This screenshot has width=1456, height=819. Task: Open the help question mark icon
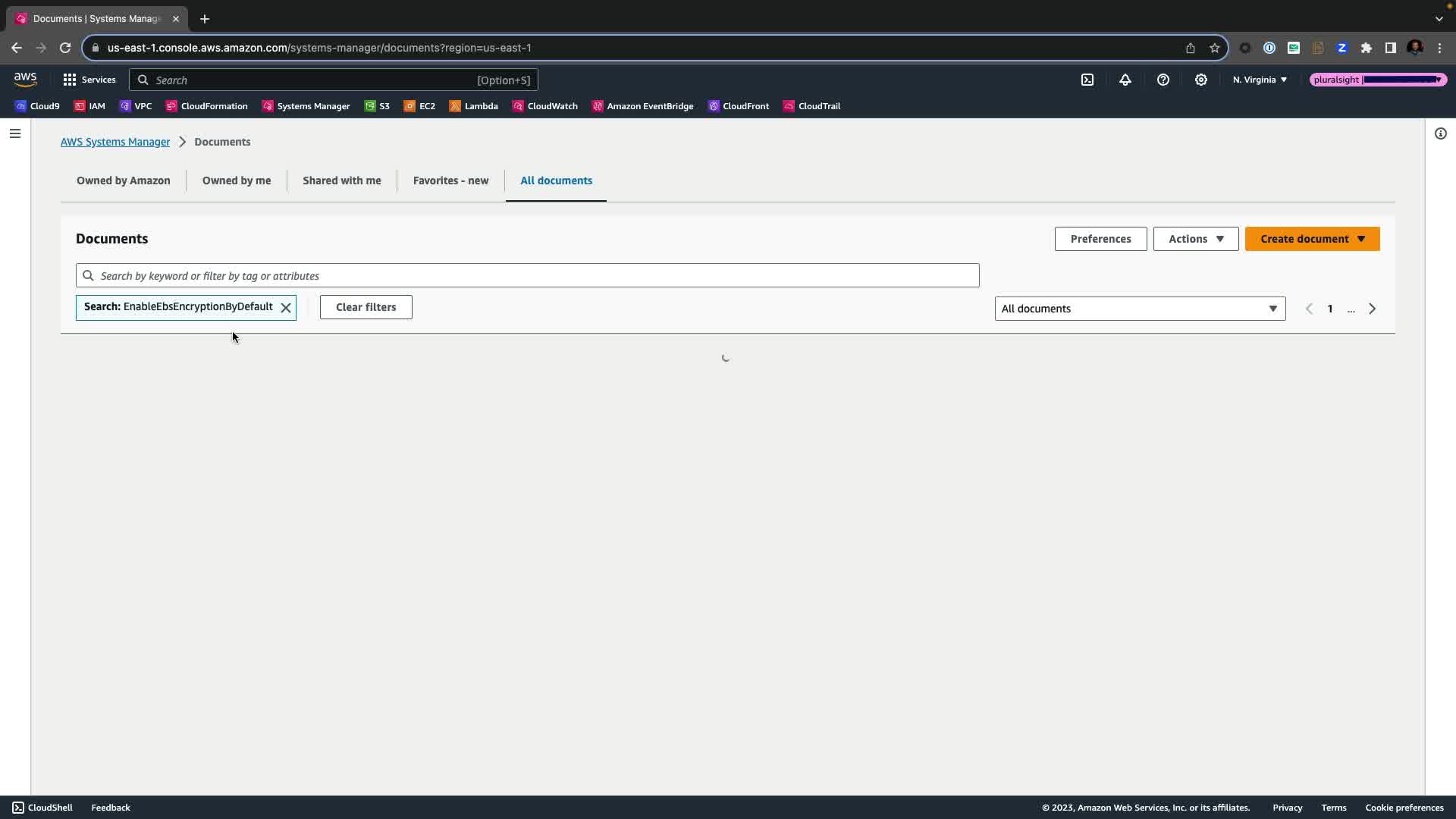1163,80
